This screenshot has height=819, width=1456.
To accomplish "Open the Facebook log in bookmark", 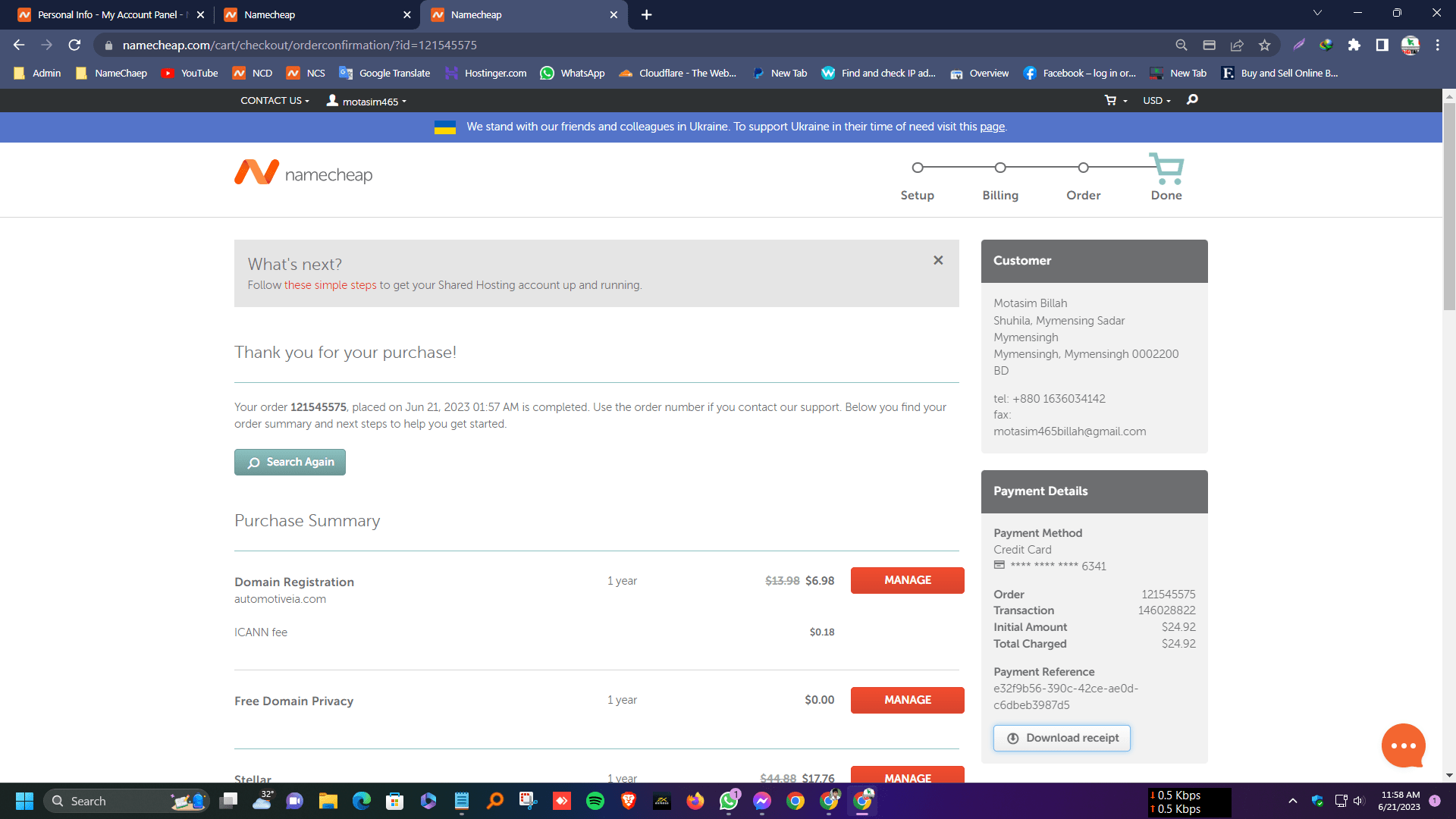I will pyautogui.click(x=1080, y=73).
